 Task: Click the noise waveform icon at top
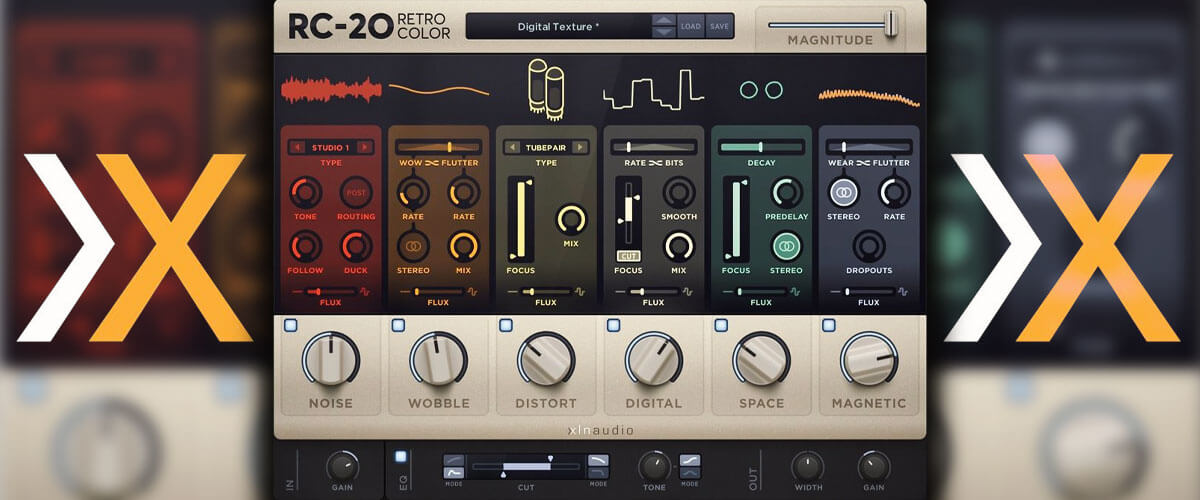pyautogui.click(x=331, y=90)
